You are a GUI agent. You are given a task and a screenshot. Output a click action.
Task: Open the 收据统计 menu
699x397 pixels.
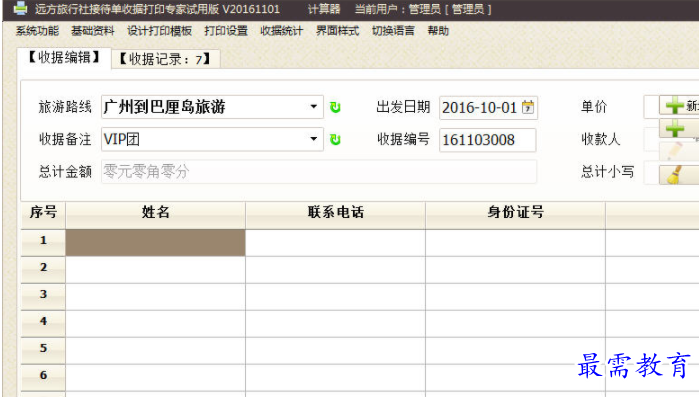[x=282, y=31]
